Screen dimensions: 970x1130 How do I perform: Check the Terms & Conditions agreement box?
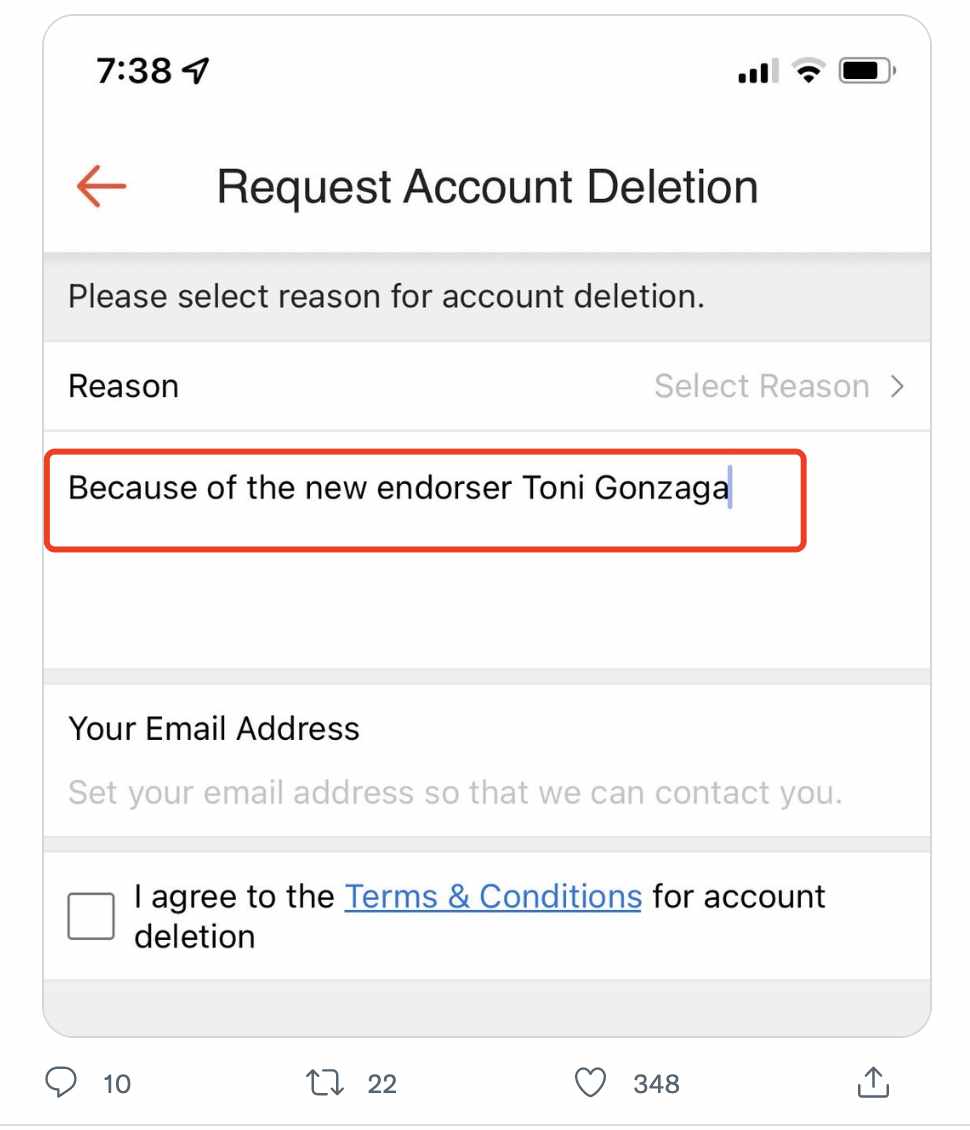[x=91, y=916]
